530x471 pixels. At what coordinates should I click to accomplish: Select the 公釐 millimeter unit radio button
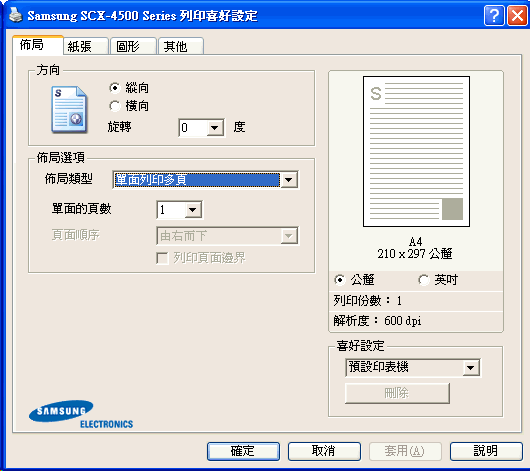[x=339, y=280]
